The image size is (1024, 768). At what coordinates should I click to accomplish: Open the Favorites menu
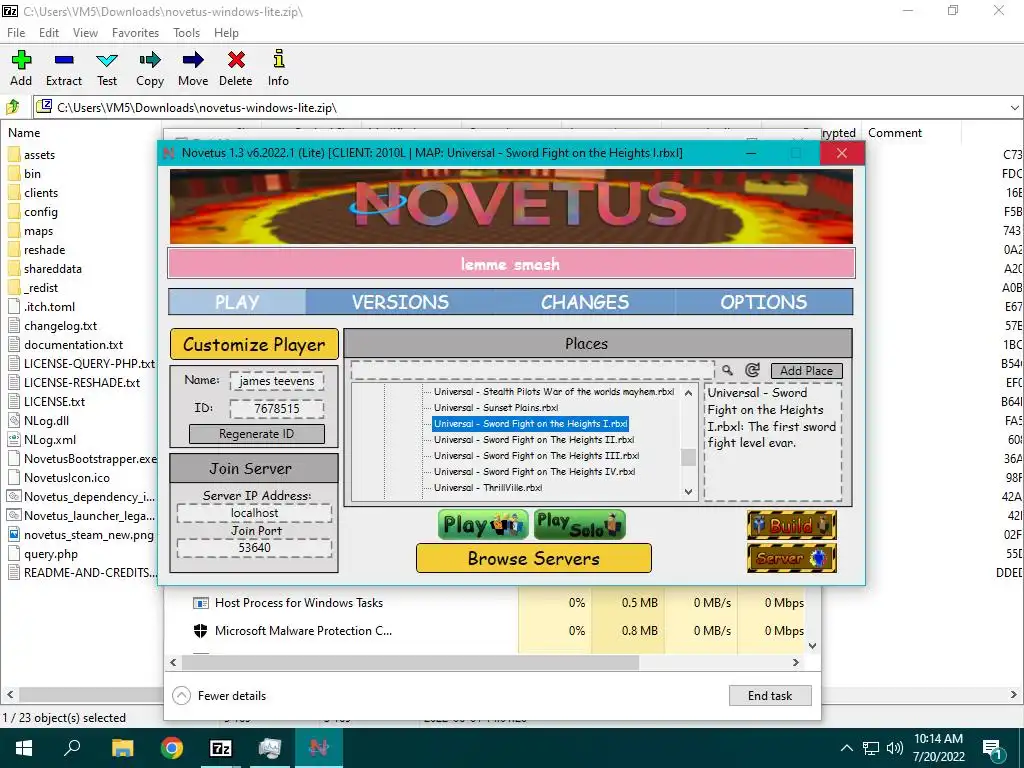tap(135, 33)
